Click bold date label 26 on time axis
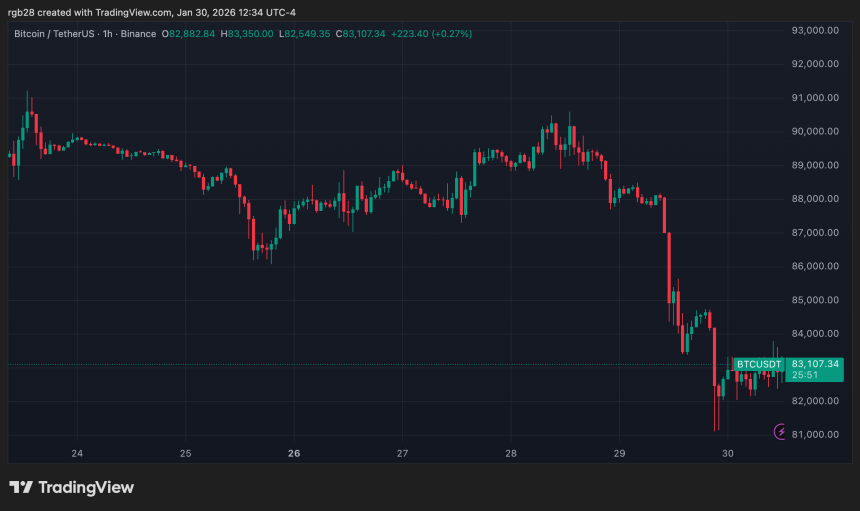Viewport: 860px width, 511px height. [294, 453]
